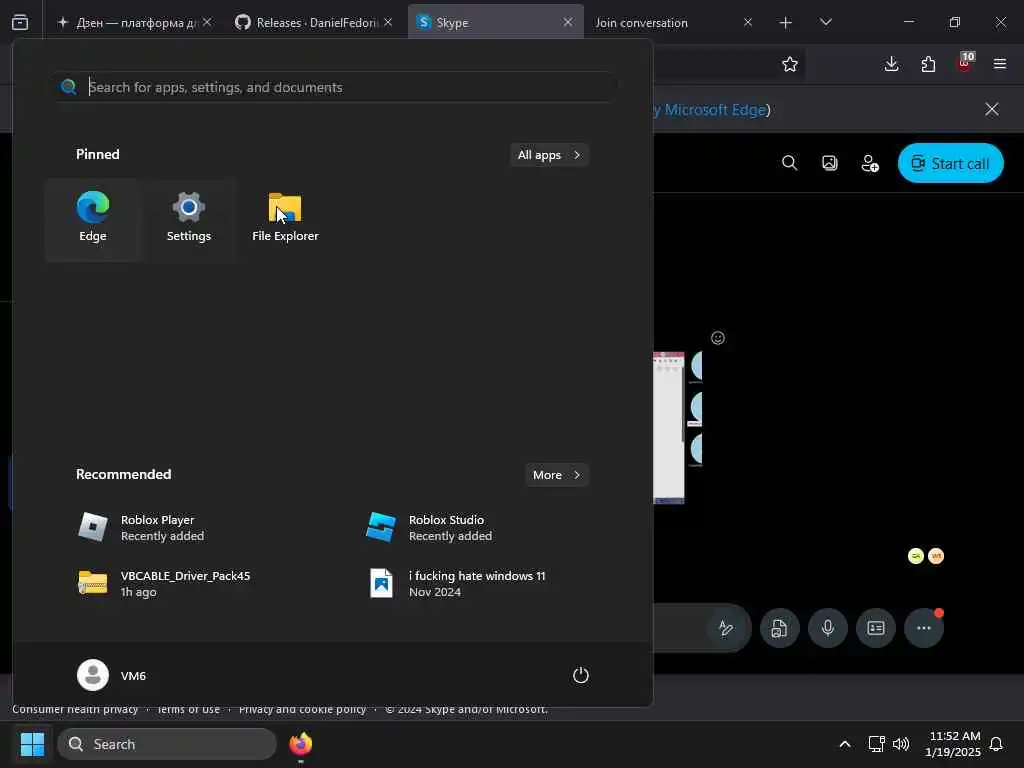1024x768 pixels.
Task: Add people to Skype conversation
Action: point(870,163)
